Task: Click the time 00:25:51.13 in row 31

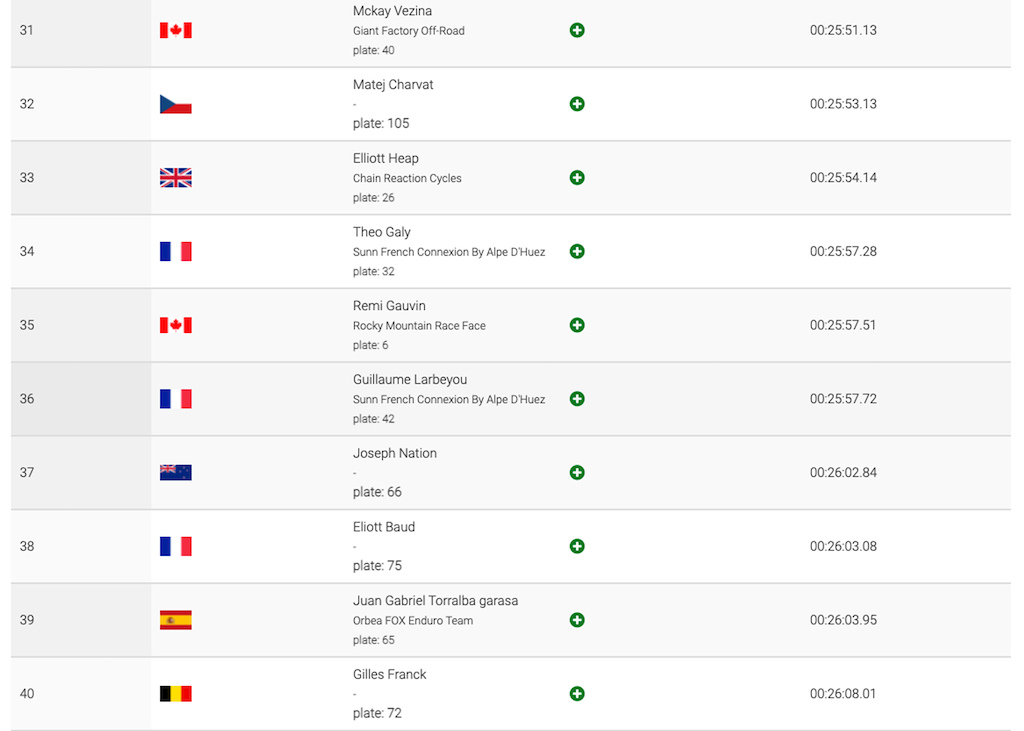Action: pos(843,30)
